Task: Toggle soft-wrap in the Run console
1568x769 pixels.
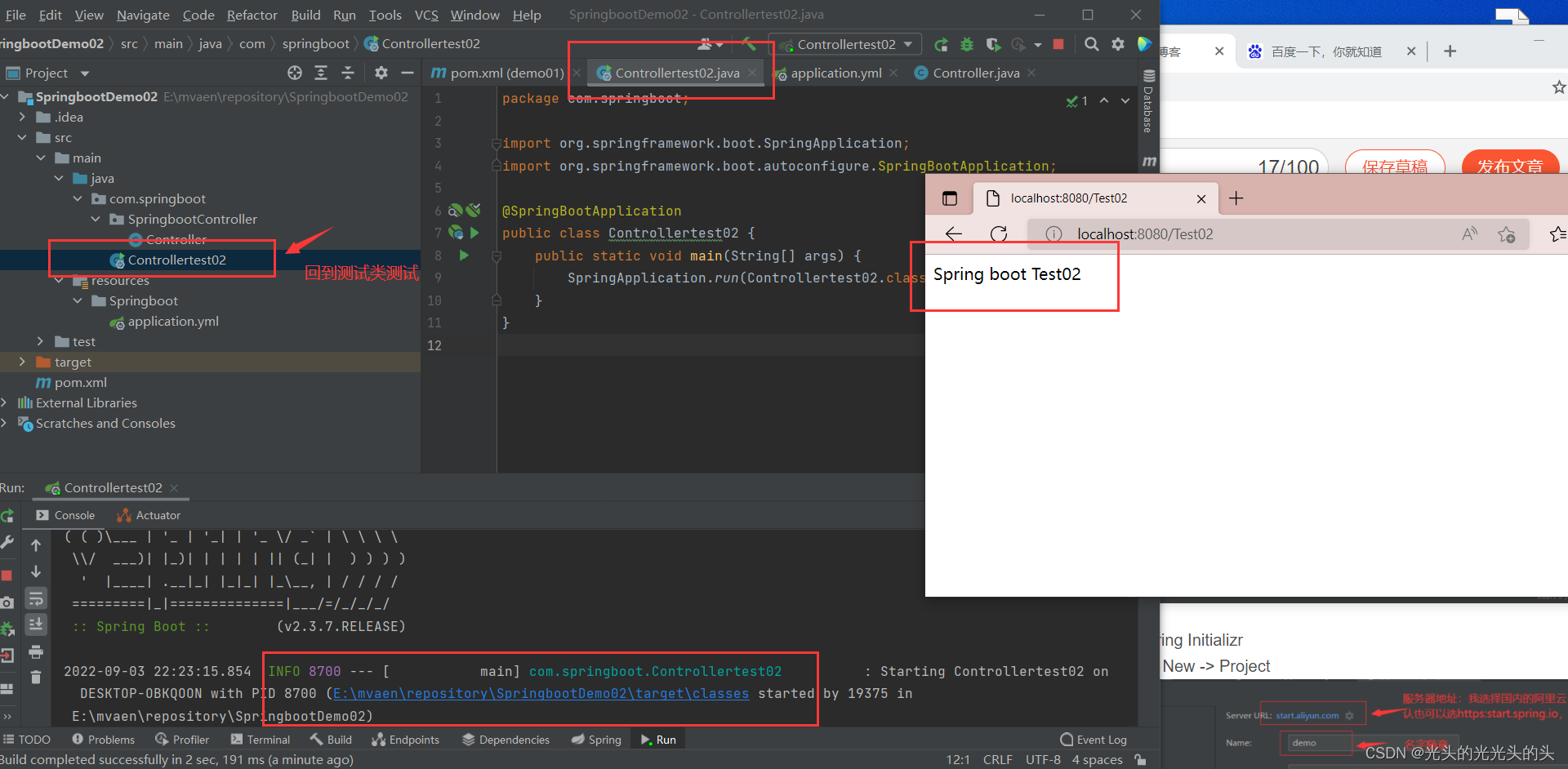Action: coord(36,598)
